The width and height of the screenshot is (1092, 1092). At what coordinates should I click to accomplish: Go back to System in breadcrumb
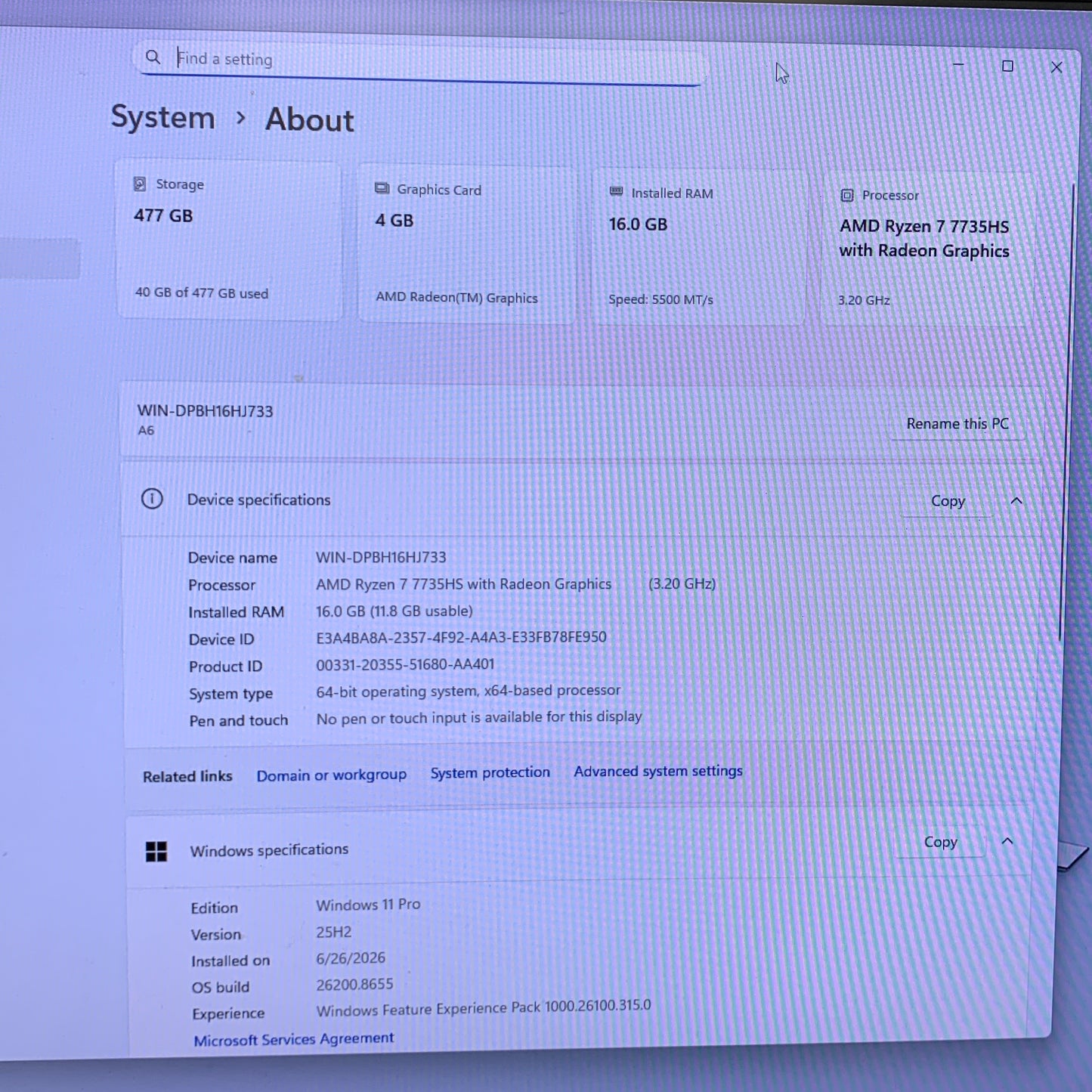click(x=163, y=117)
